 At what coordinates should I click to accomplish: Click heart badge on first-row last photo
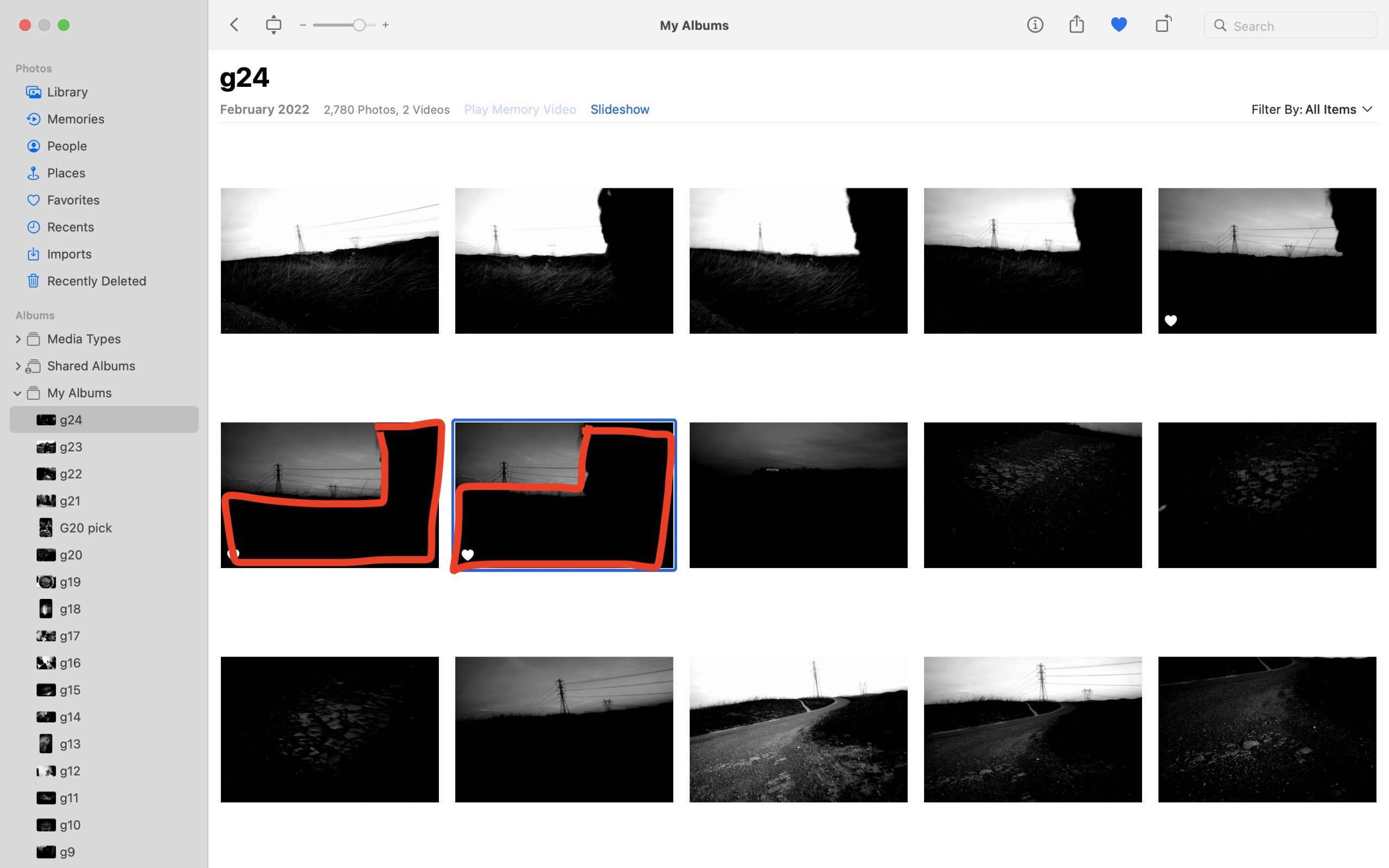[1170, 320]
